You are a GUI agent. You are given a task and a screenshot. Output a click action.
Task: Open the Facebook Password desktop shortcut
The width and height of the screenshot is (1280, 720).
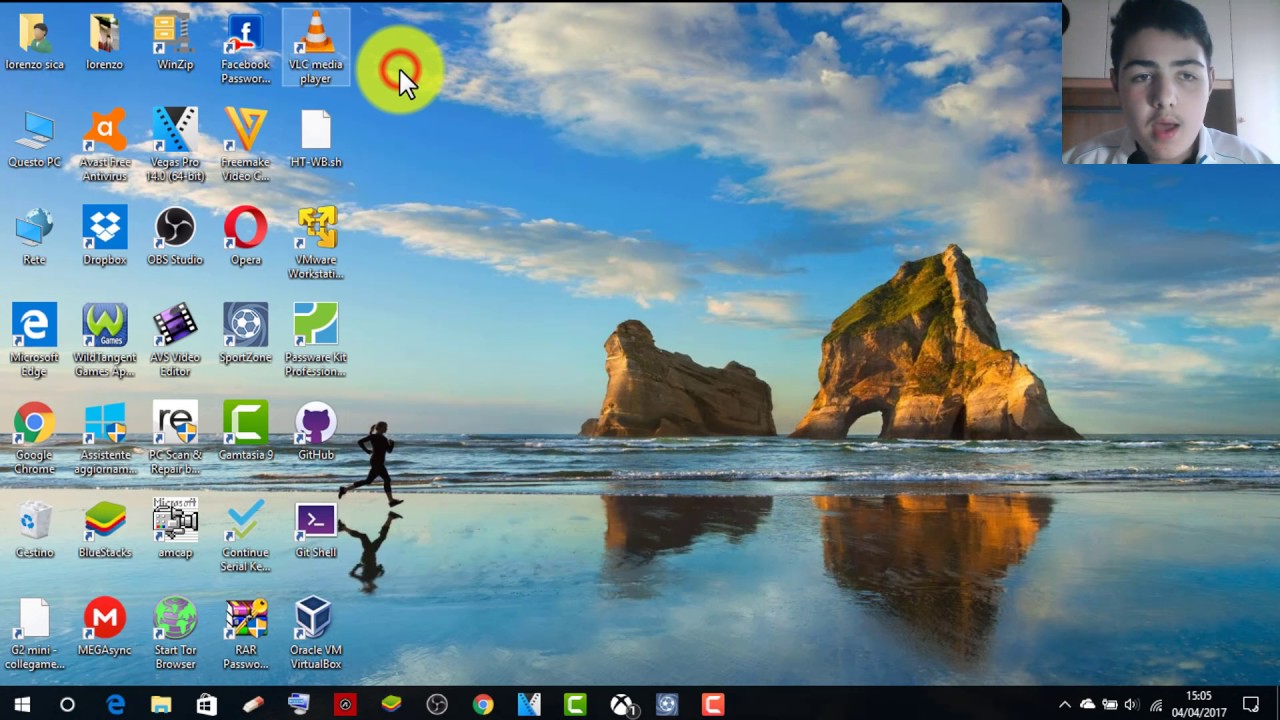pyautogui.click(x=245, y=50)
